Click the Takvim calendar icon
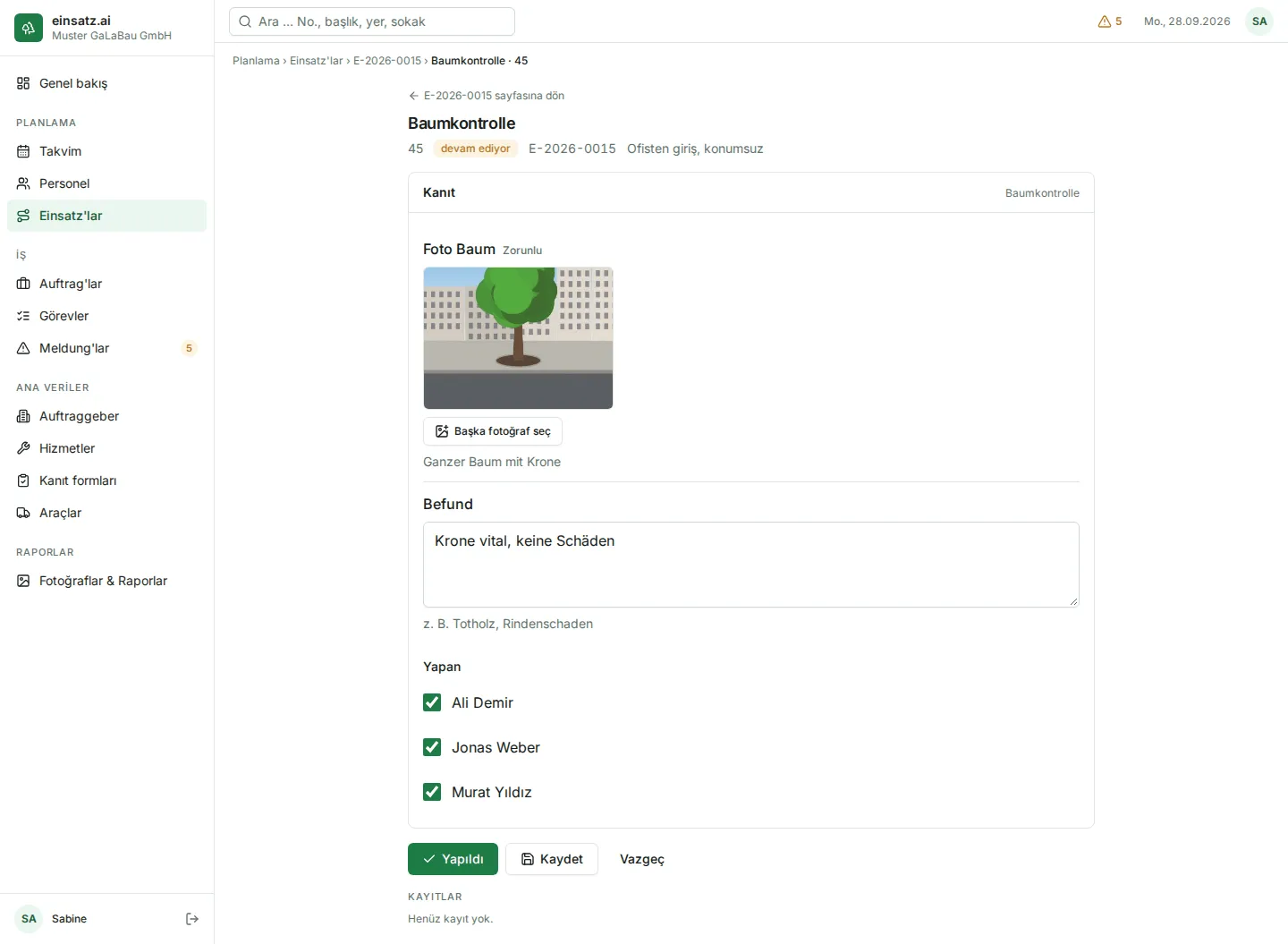Screen dimensions: 1288x944 [23, 151]
